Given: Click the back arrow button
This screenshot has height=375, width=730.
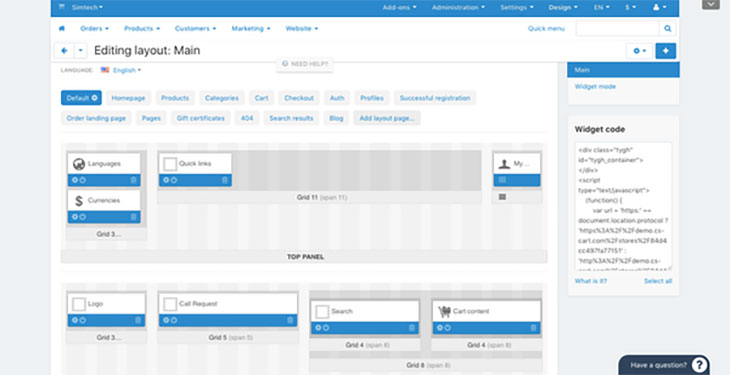Looking at the screenshot, I should [64, 51].
